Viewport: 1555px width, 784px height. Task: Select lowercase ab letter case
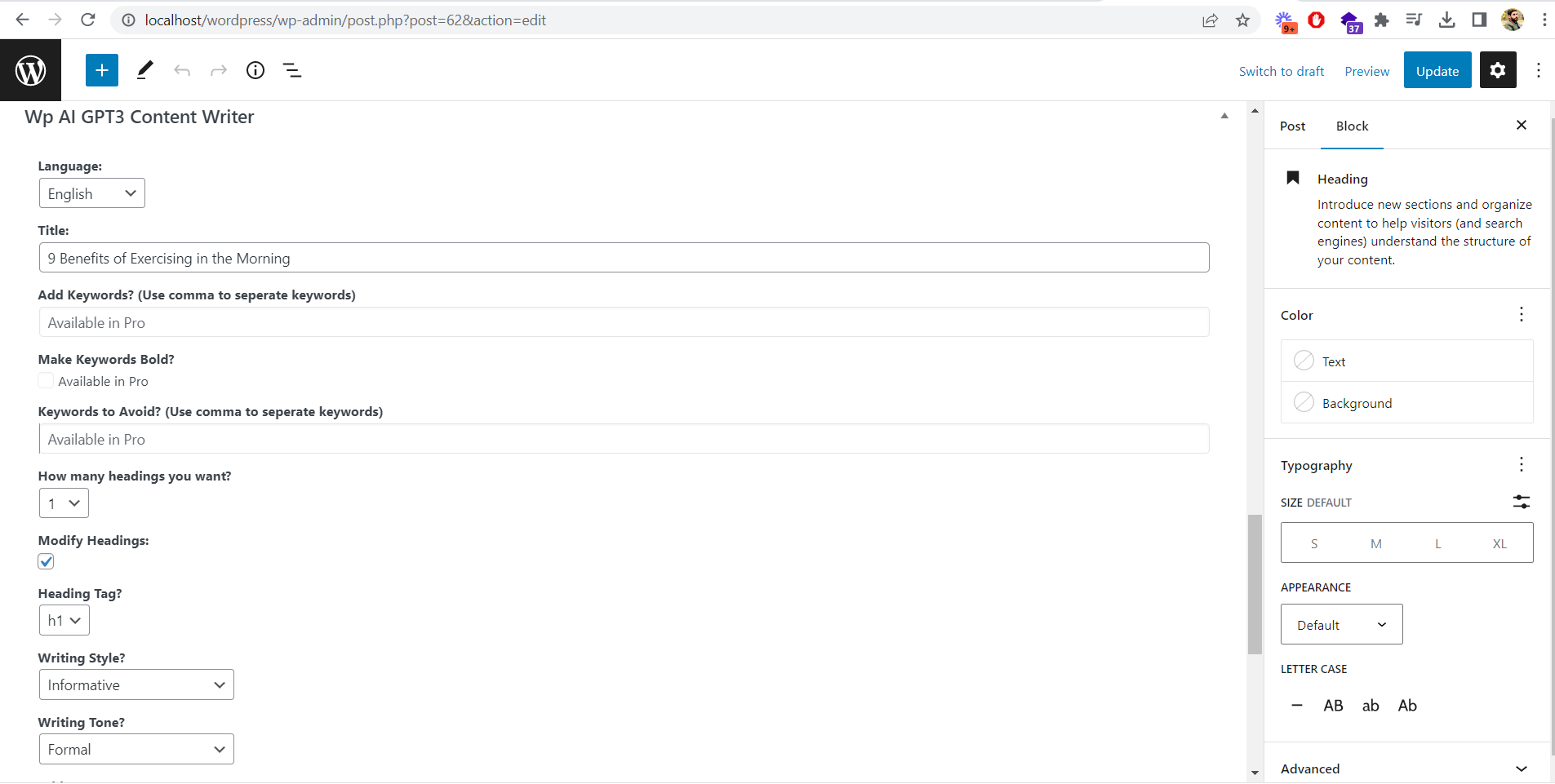click(1371, 706)
